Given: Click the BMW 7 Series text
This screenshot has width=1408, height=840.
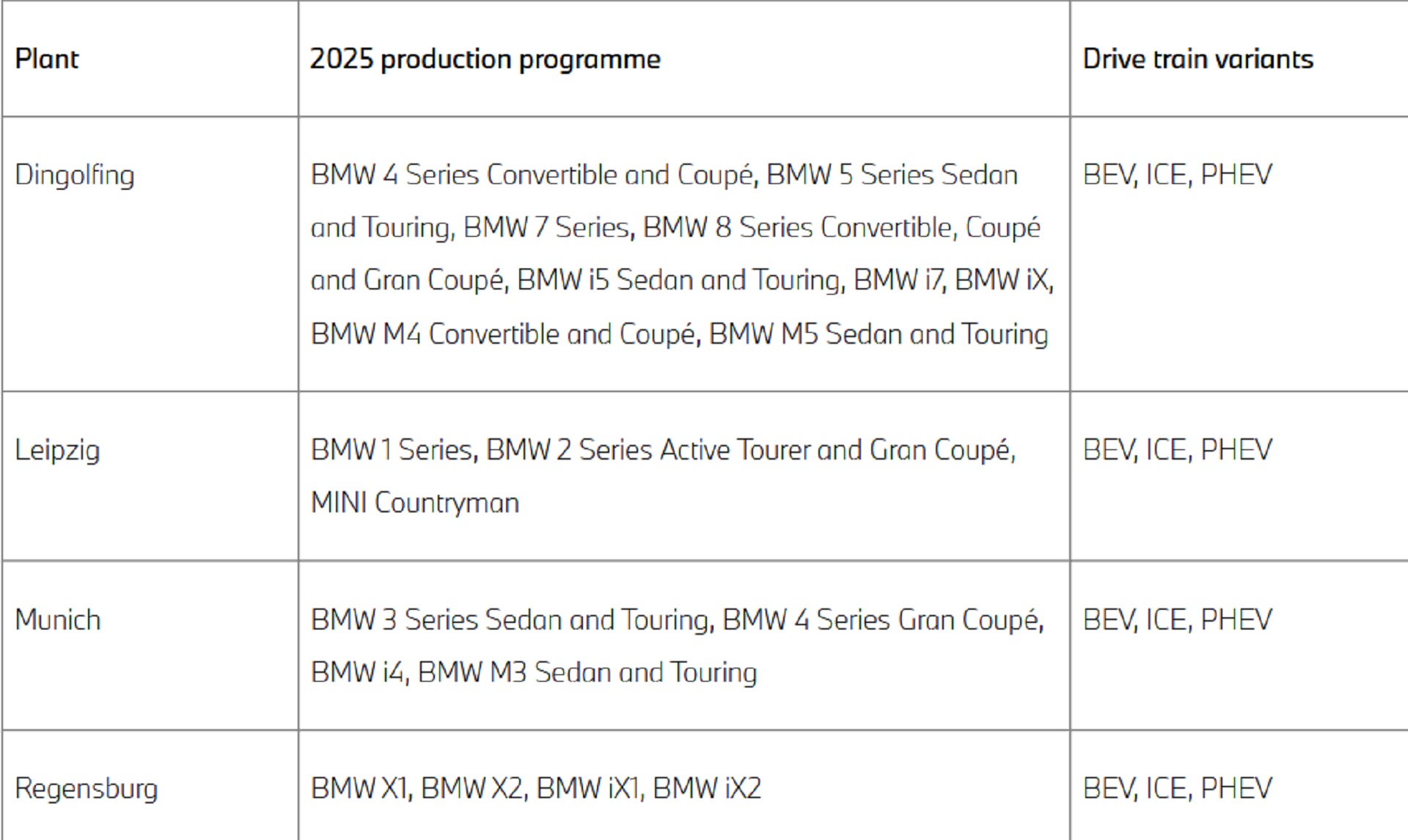Looking at the screenshot, I should (546, 228).
